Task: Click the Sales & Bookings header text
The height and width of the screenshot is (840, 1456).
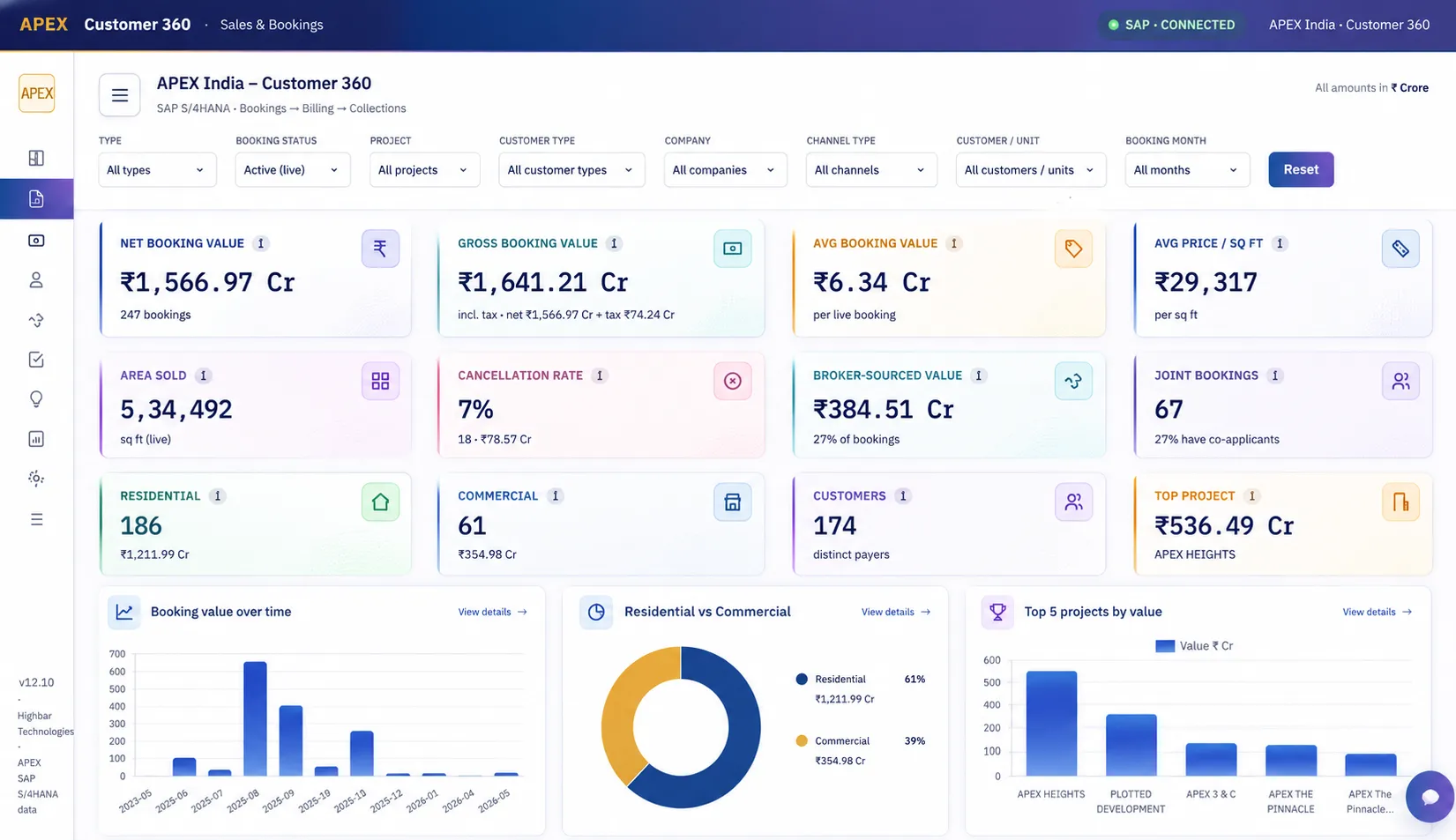Action: tap(272, 25)
